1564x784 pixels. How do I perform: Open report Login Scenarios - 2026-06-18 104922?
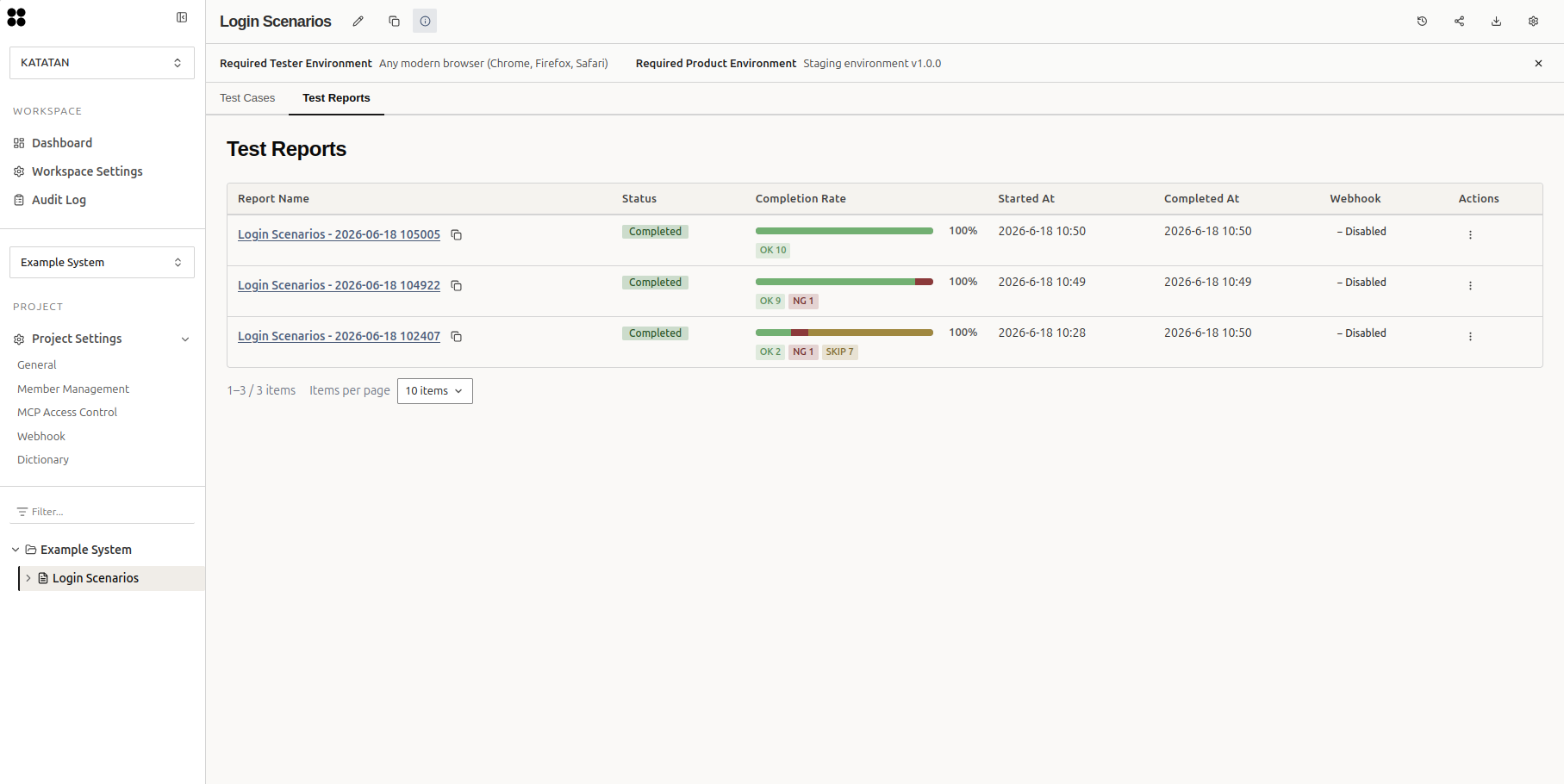[339, 285]
